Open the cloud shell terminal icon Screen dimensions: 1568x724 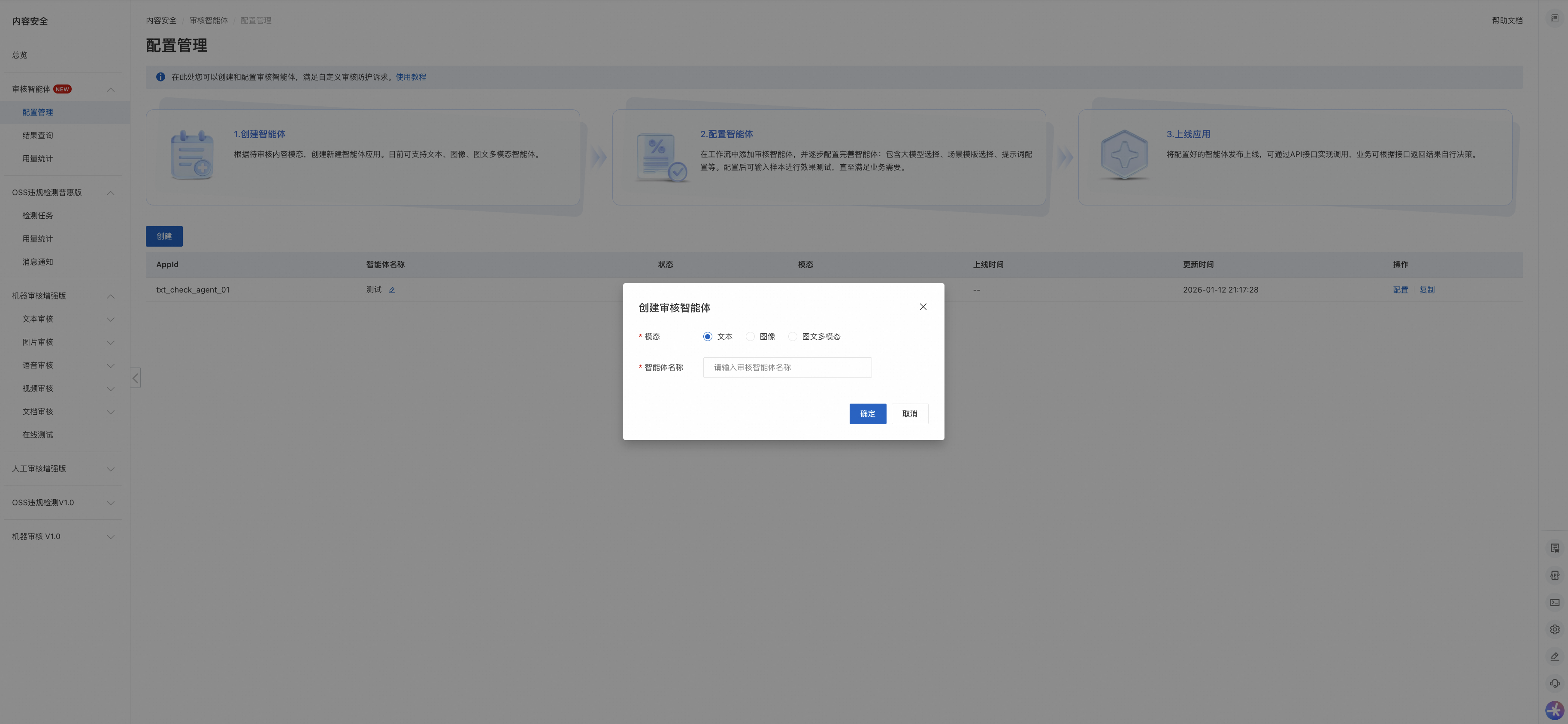point(1555,602)
